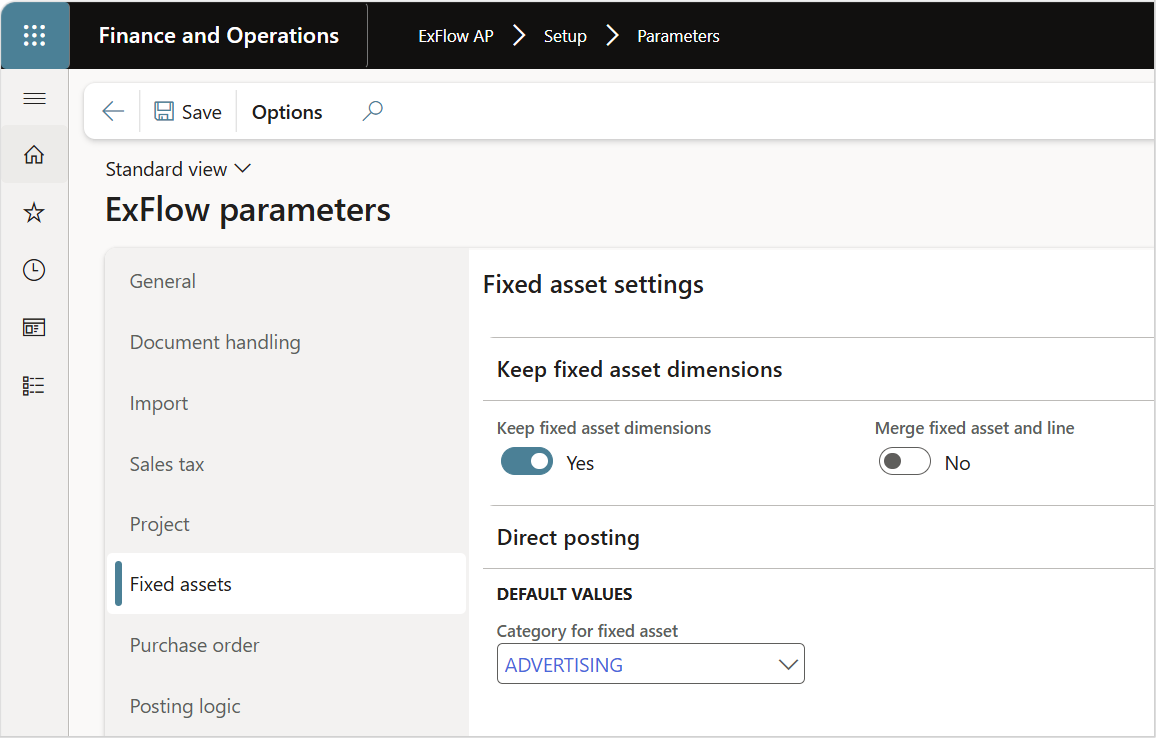Click the back arrow icon
This screenshot has width=1158, height=740.
(113, 112)
